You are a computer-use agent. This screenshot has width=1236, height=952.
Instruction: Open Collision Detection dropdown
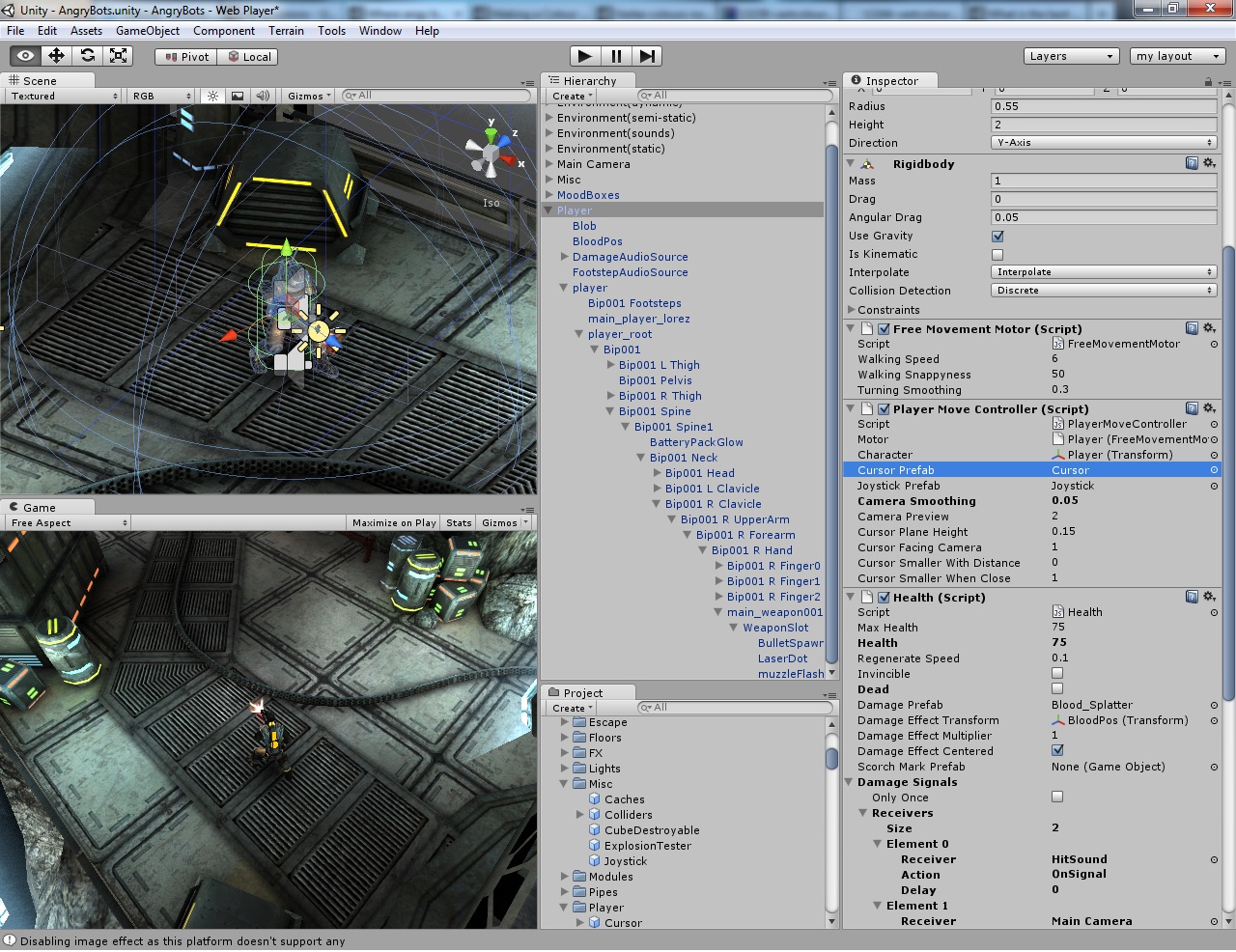click(1104, 291)
